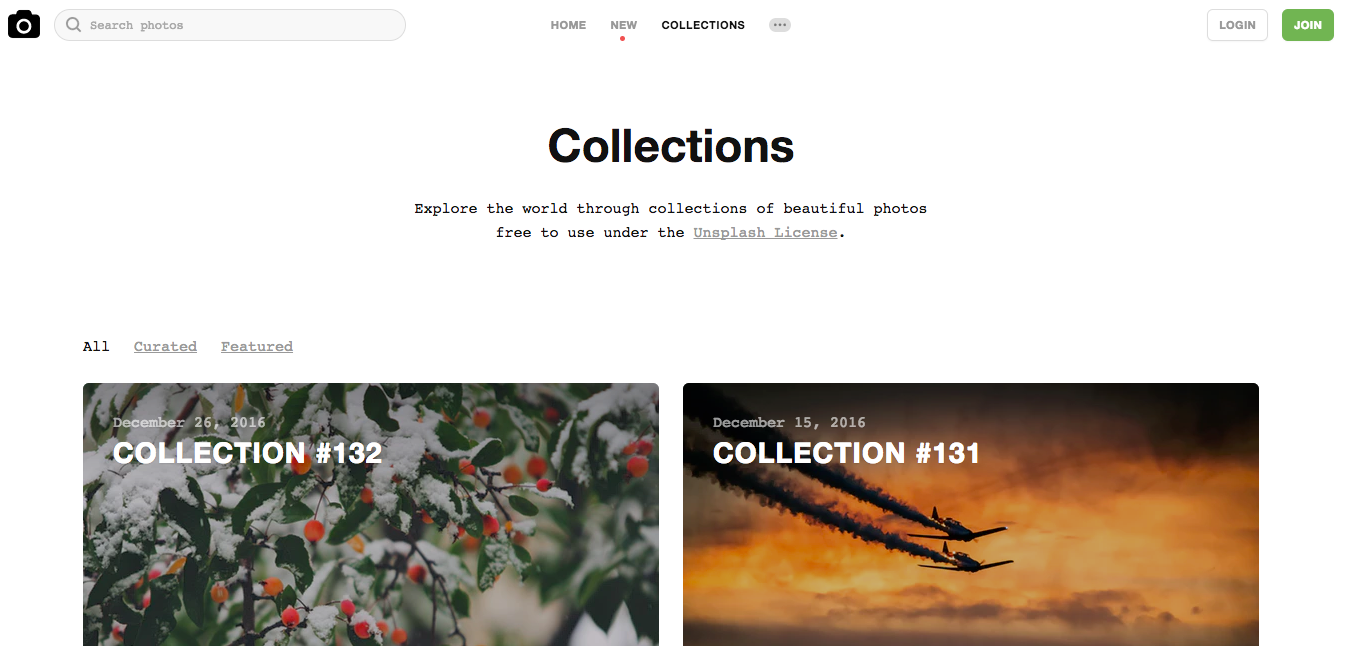Click the Unsplash camera logo

[24, 24]
